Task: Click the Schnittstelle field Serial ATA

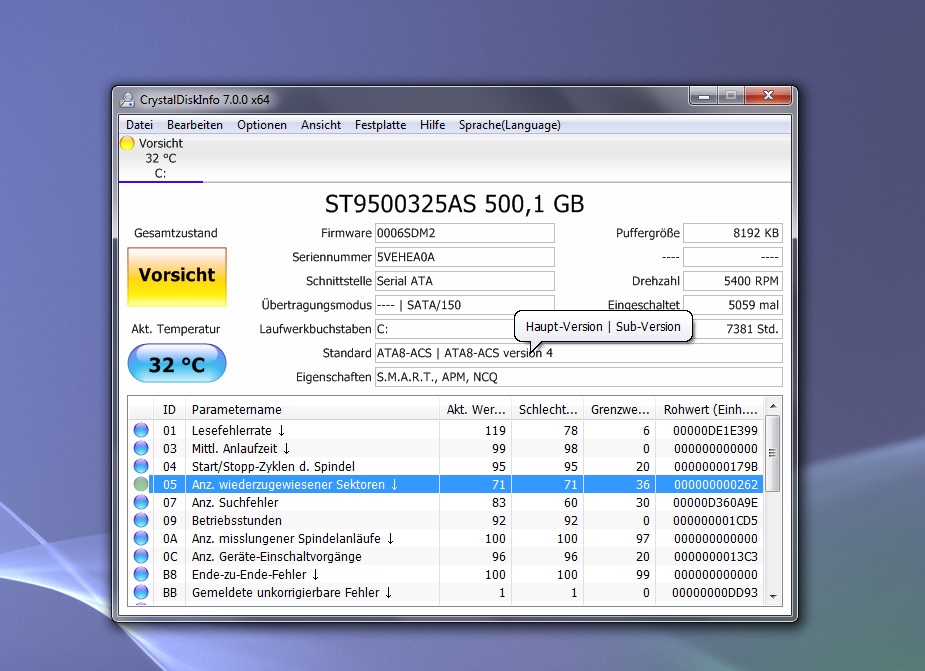Action: point(465,281)
